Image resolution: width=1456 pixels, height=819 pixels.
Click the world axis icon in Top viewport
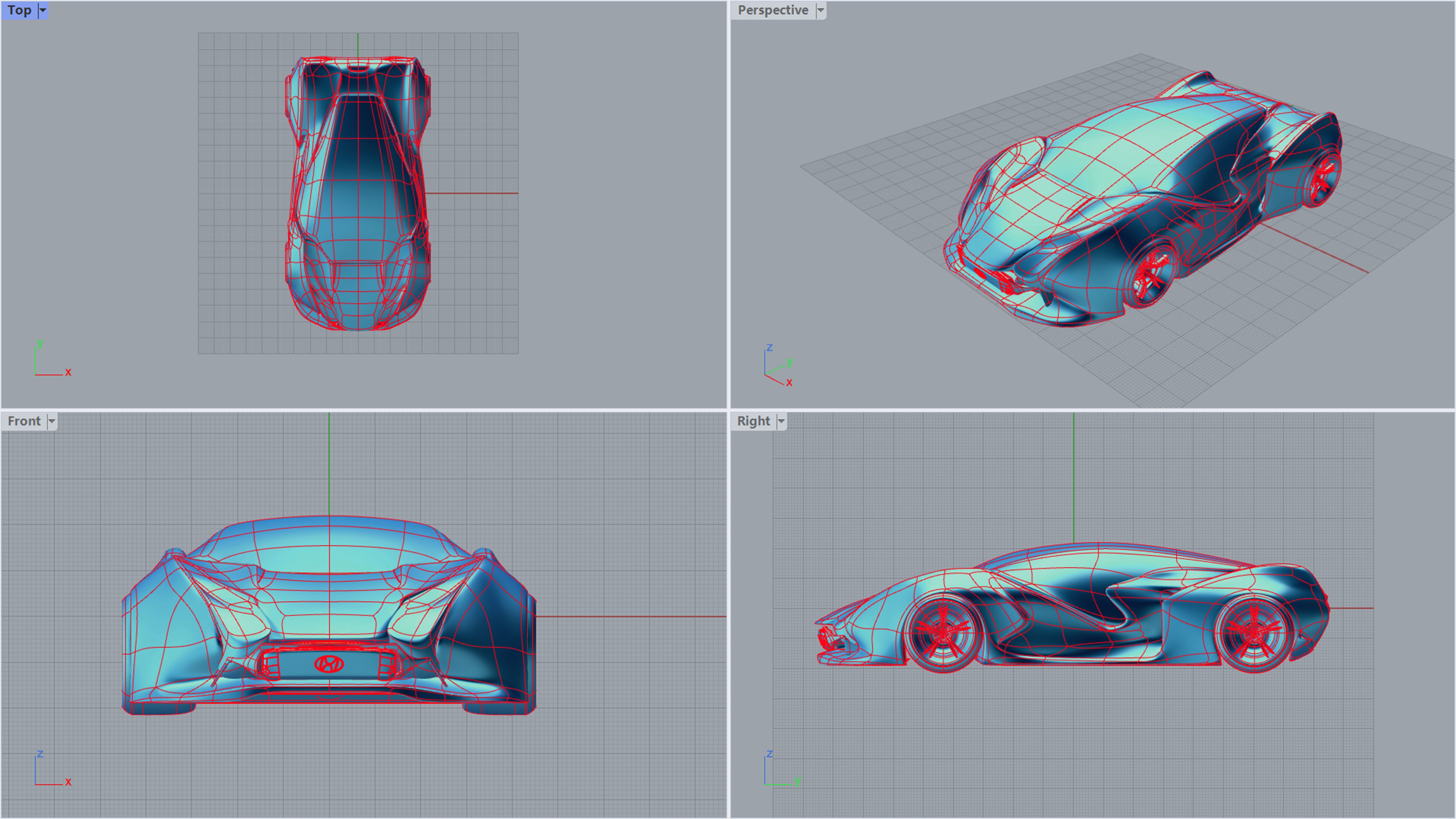pos(51,360)
